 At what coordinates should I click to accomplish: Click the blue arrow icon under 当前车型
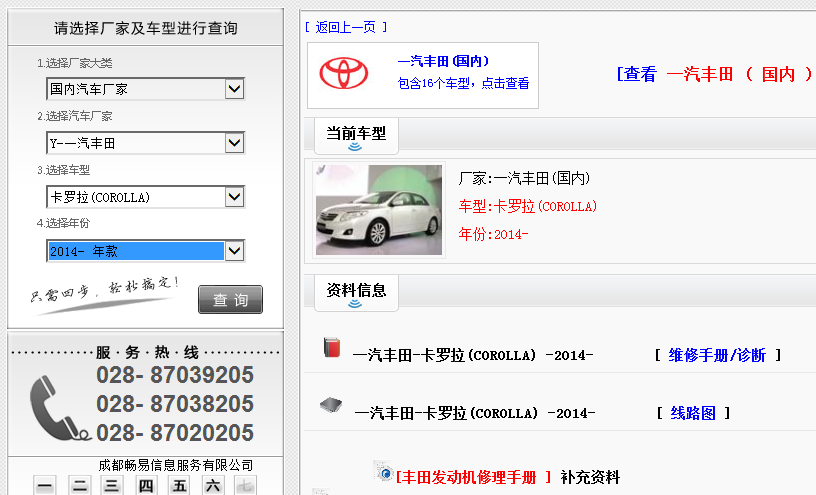coord(355,147)
